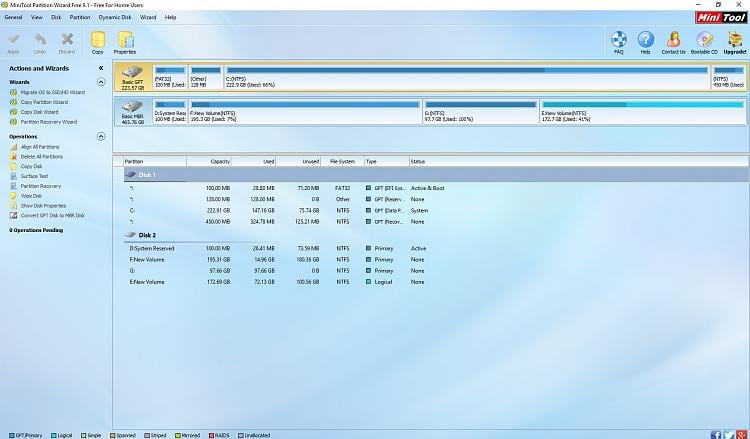This screenshot has width=750, height=439.
Task: Click the Discard X icon
Action: click(x=67, y=40)
